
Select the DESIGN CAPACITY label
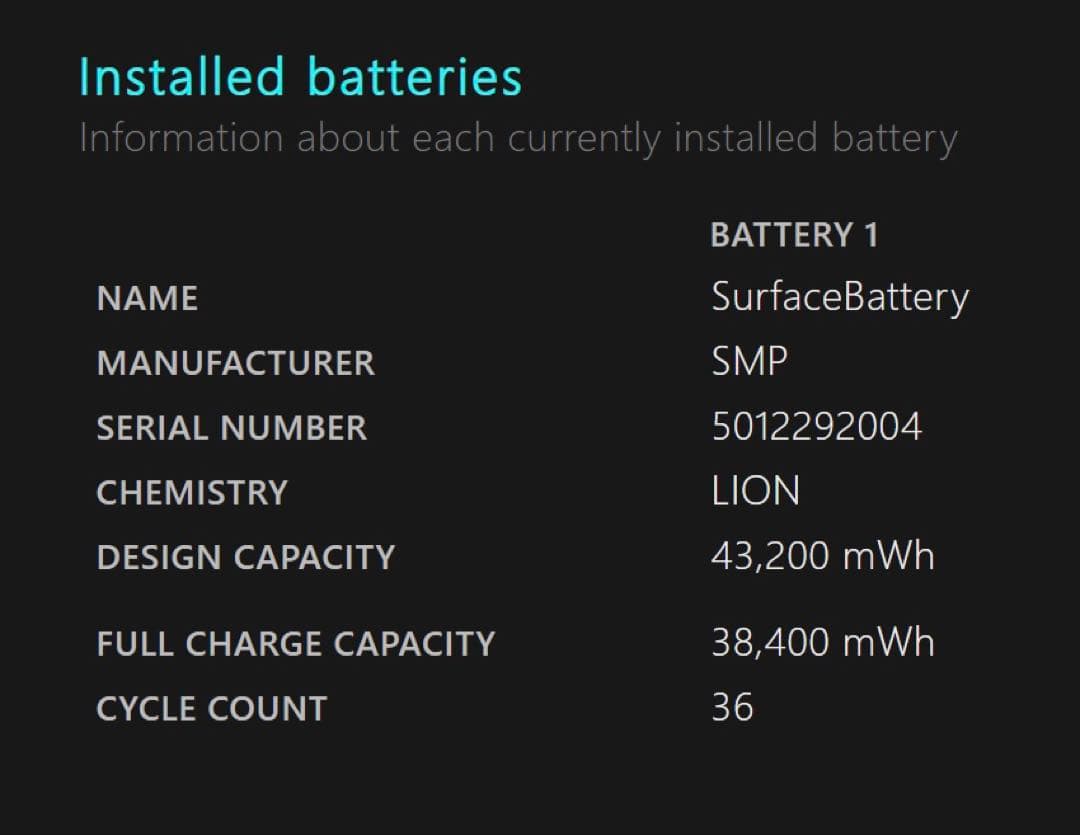245,557
